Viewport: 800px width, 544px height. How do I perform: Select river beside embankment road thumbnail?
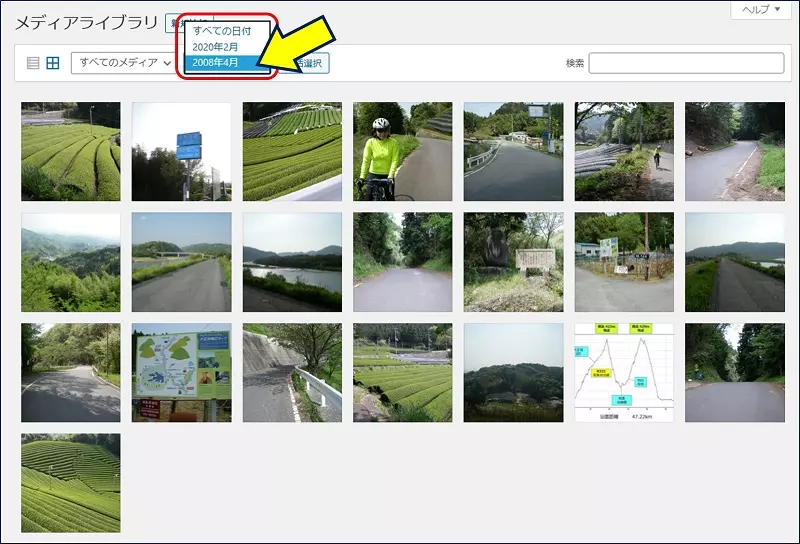tap(292, 262)
